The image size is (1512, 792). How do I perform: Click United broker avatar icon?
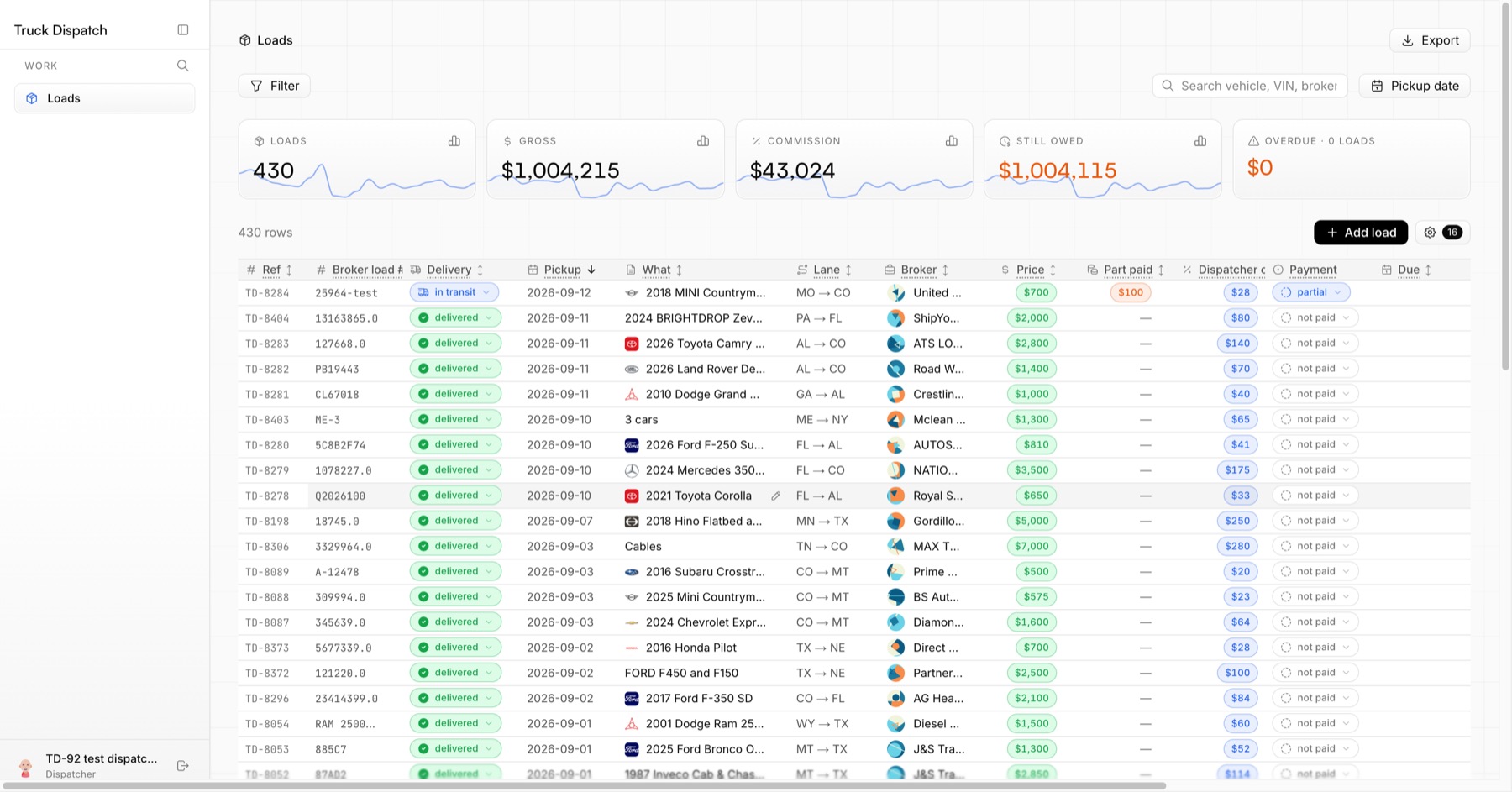[x=896, y=293]
